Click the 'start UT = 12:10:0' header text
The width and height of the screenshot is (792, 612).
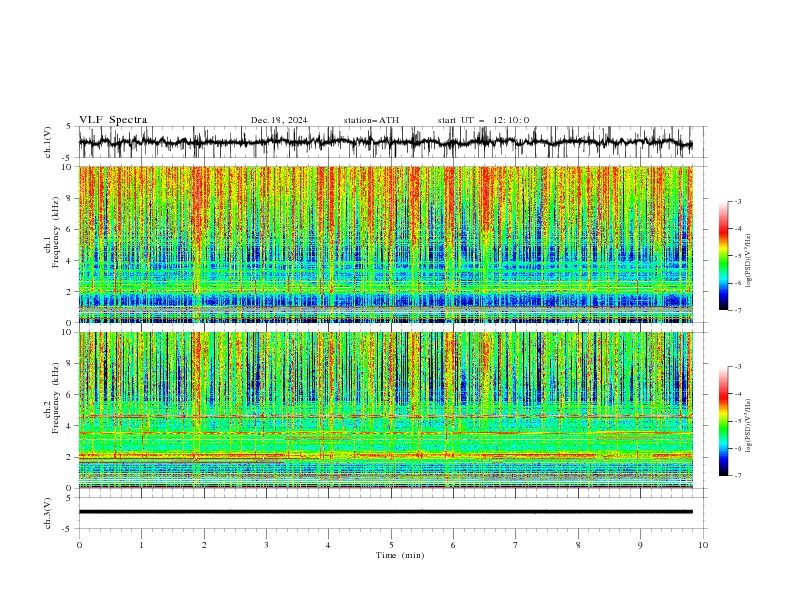(x=483, y=120)
